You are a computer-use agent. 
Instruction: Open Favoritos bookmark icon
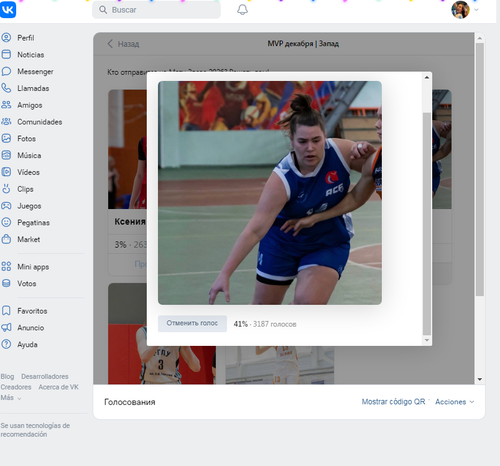pyautogui.click(x=6, y=311)
